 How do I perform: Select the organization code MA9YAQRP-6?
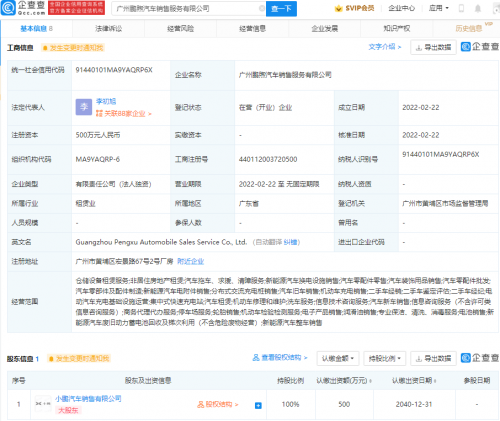coord(97,159)
